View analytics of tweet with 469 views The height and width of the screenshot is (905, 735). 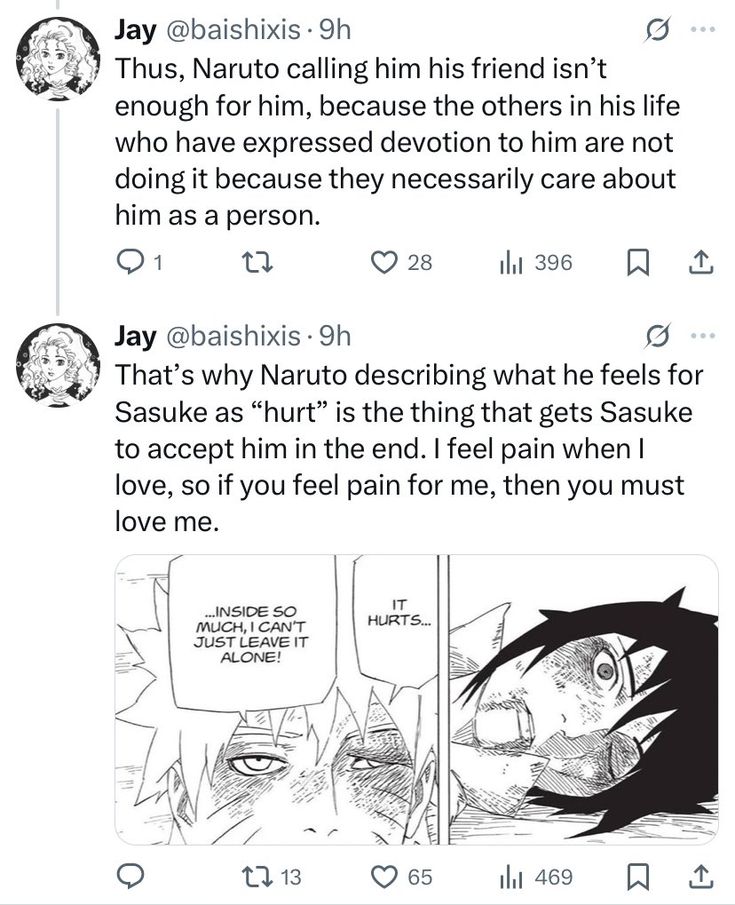510,876
